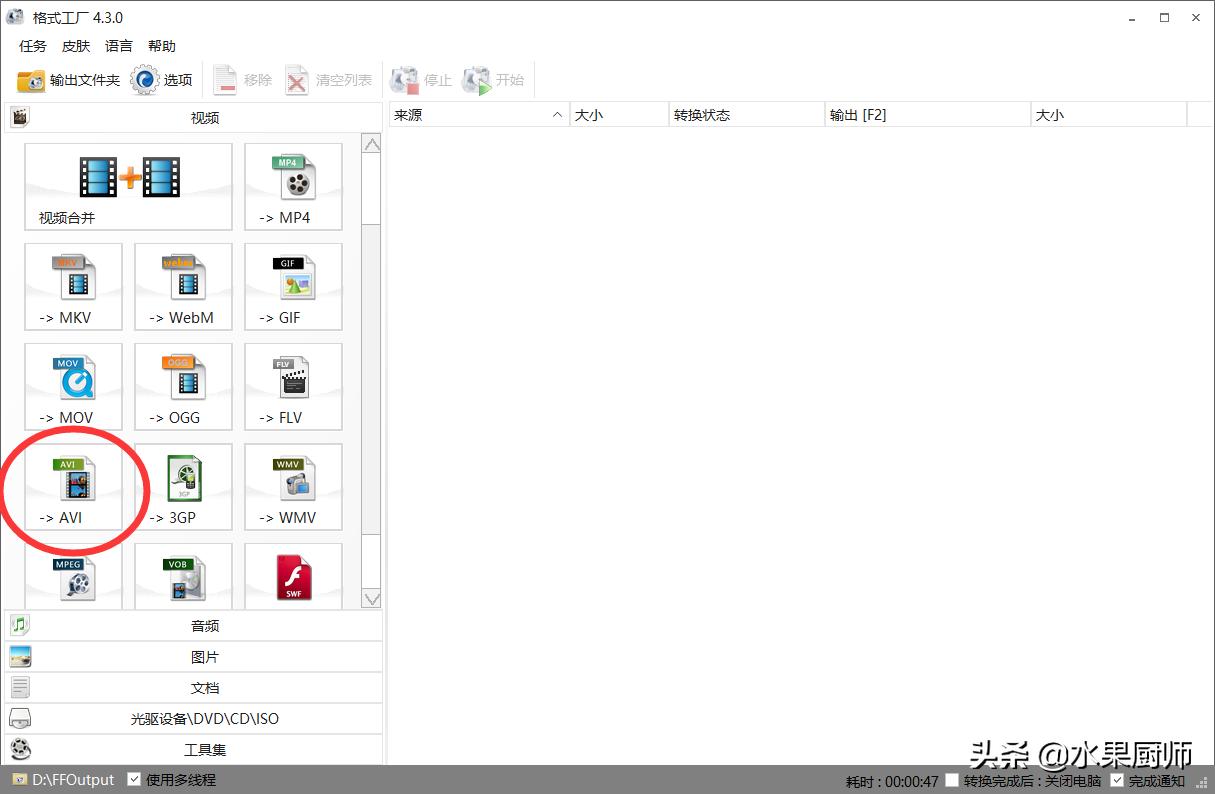Image resolution: width=1215 pixels, height=794 pixels.
Task: Click the -> AVI format icon
Action: click(74, 487)
